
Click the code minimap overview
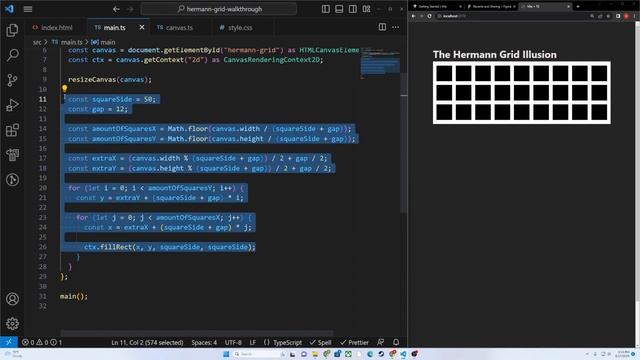click(380, 63)
